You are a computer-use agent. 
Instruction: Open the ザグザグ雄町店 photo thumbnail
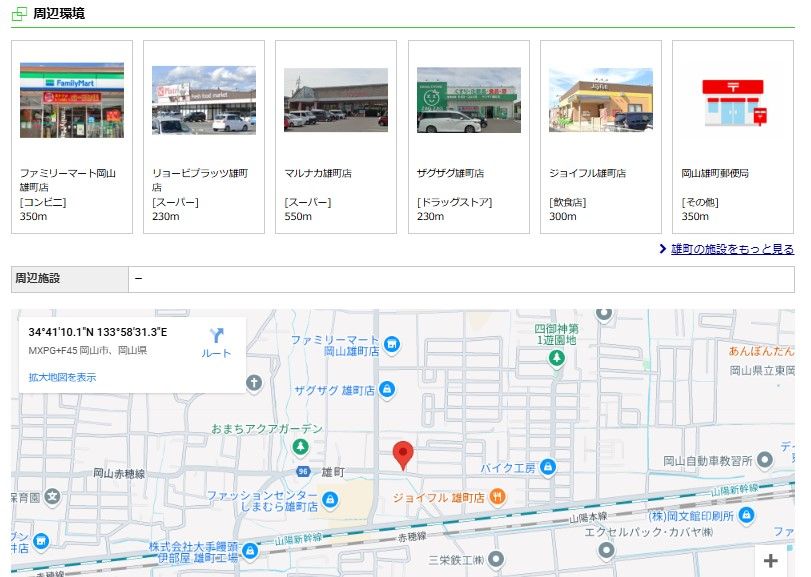pos(469,100)
